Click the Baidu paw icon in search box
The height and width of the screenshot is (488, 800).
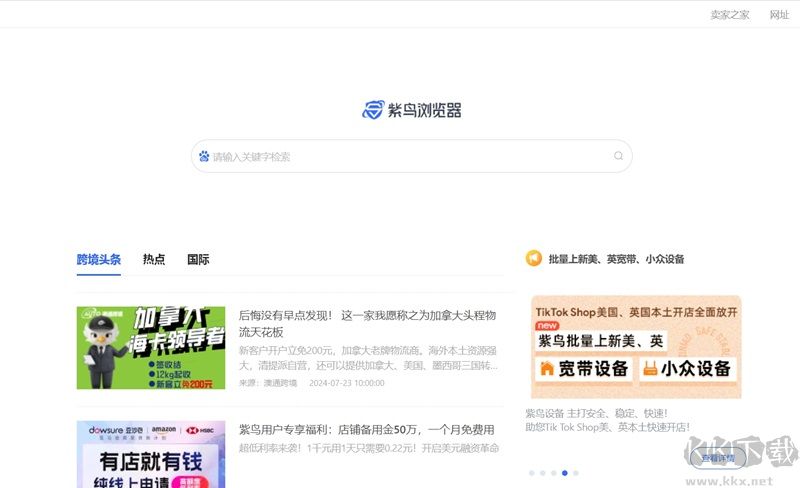coord(204,156)
